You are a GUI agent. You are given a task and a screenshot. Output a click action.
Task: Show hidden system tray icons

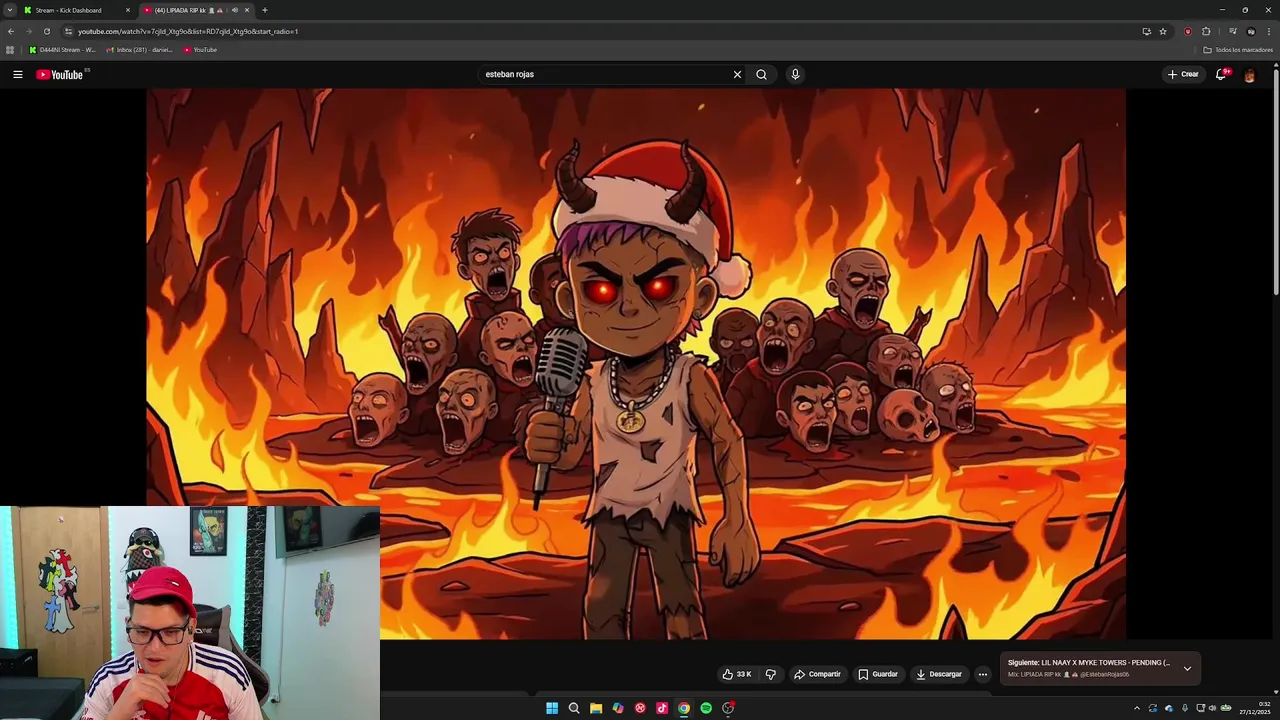(x=1136, y=708)
